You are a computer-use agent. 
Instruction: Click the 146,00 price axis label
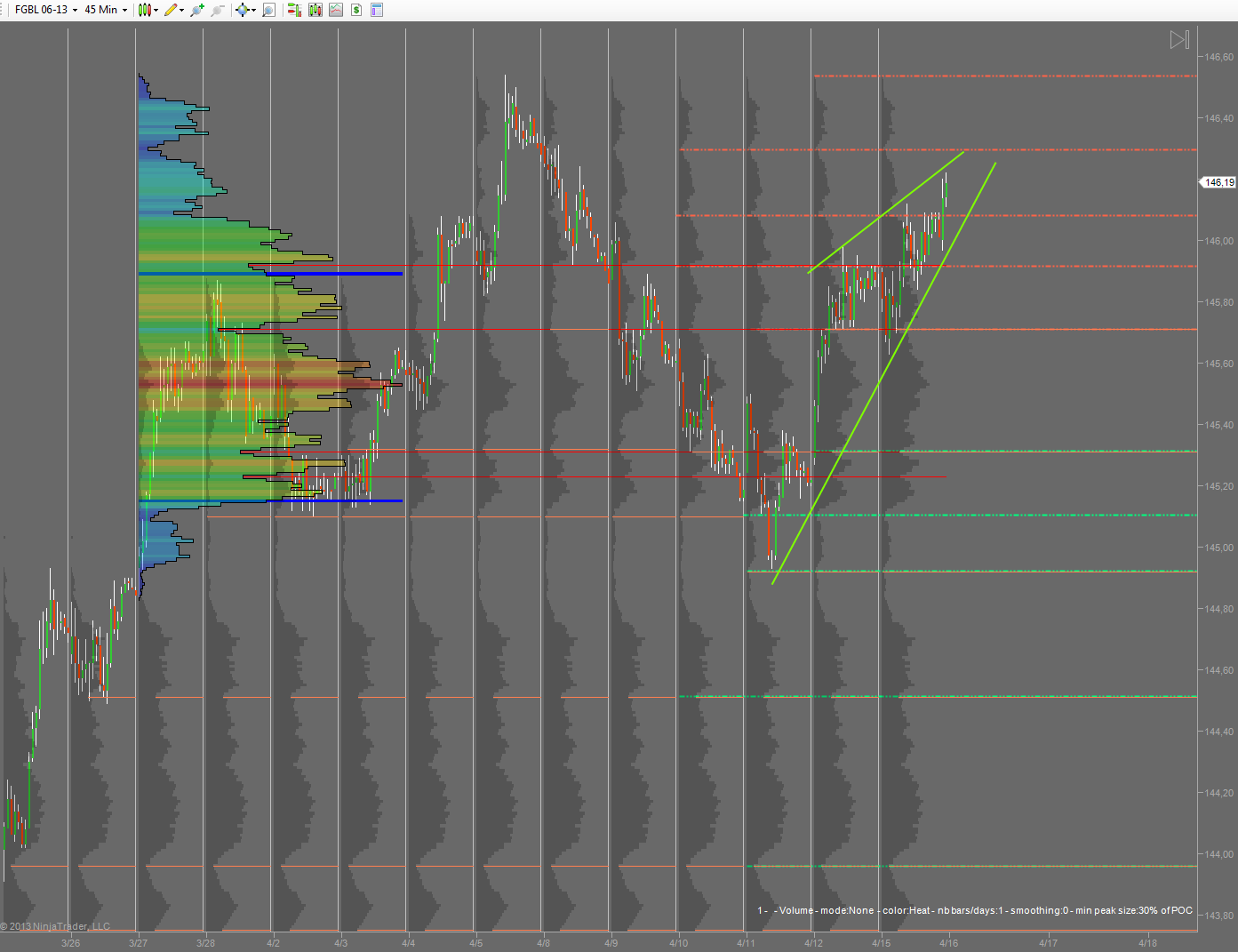click(x=1219, y=241)
